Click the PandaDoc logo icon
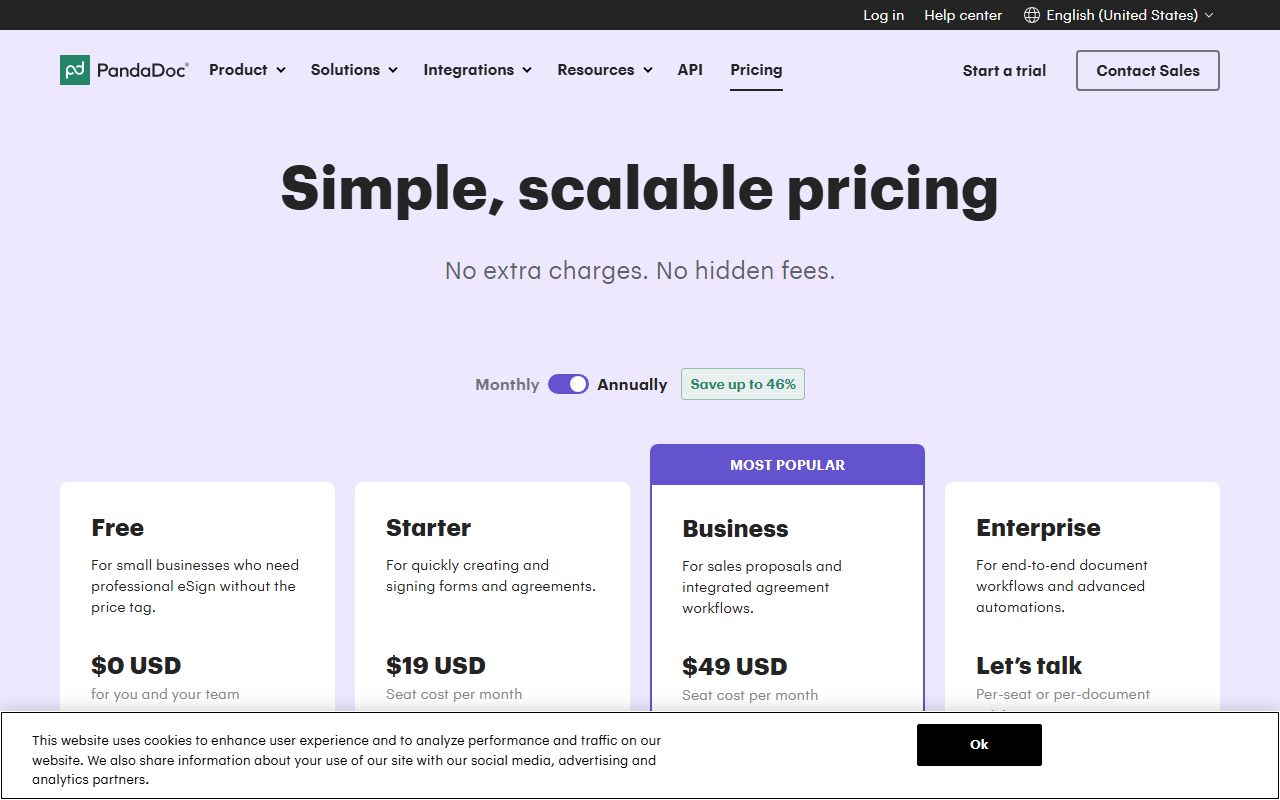The image size is (1280, 800). tap(75, 70)
